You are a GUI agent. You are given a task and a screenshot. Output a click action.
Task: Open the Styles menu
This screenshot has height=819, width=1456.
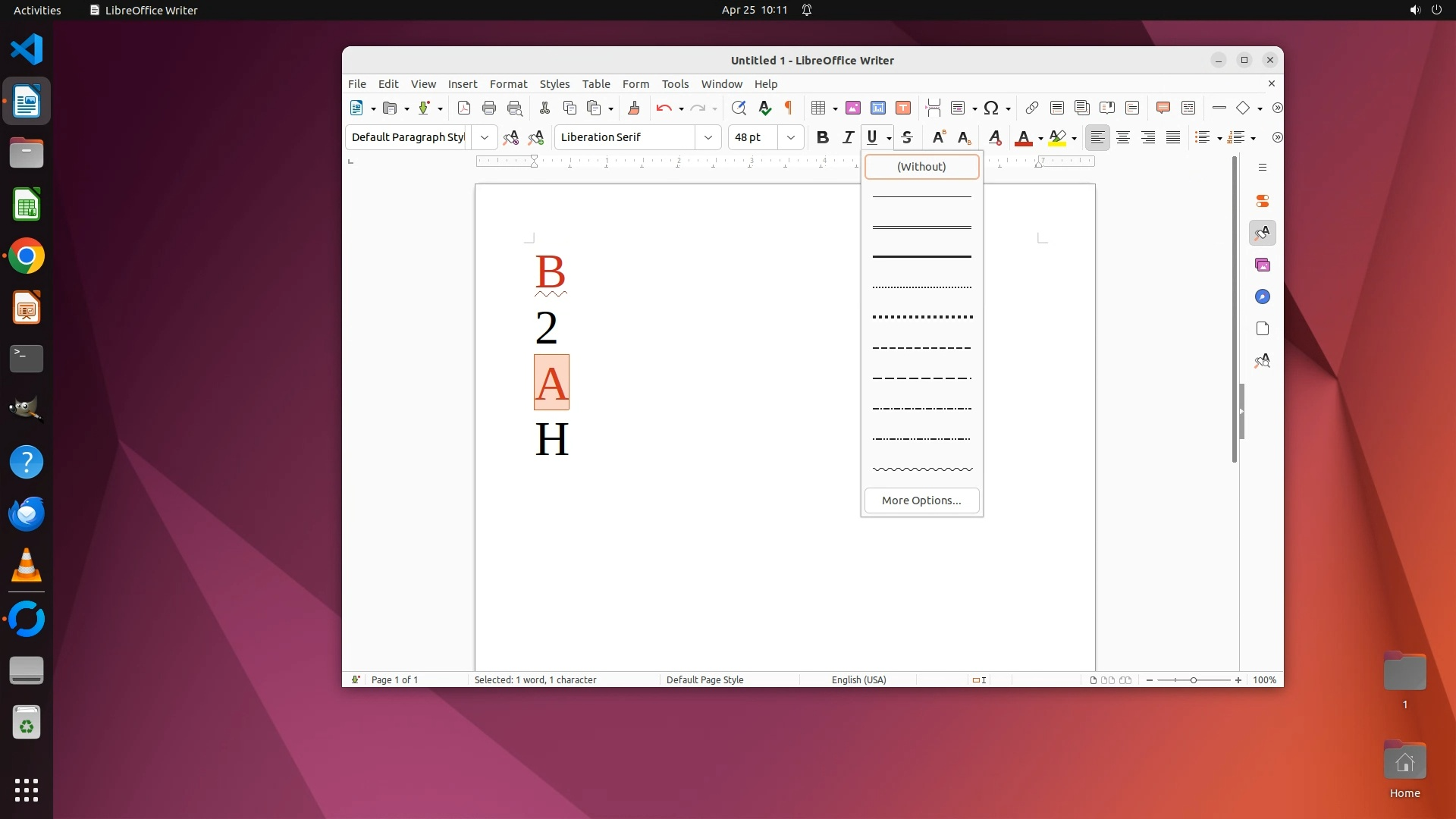[554, 84]
